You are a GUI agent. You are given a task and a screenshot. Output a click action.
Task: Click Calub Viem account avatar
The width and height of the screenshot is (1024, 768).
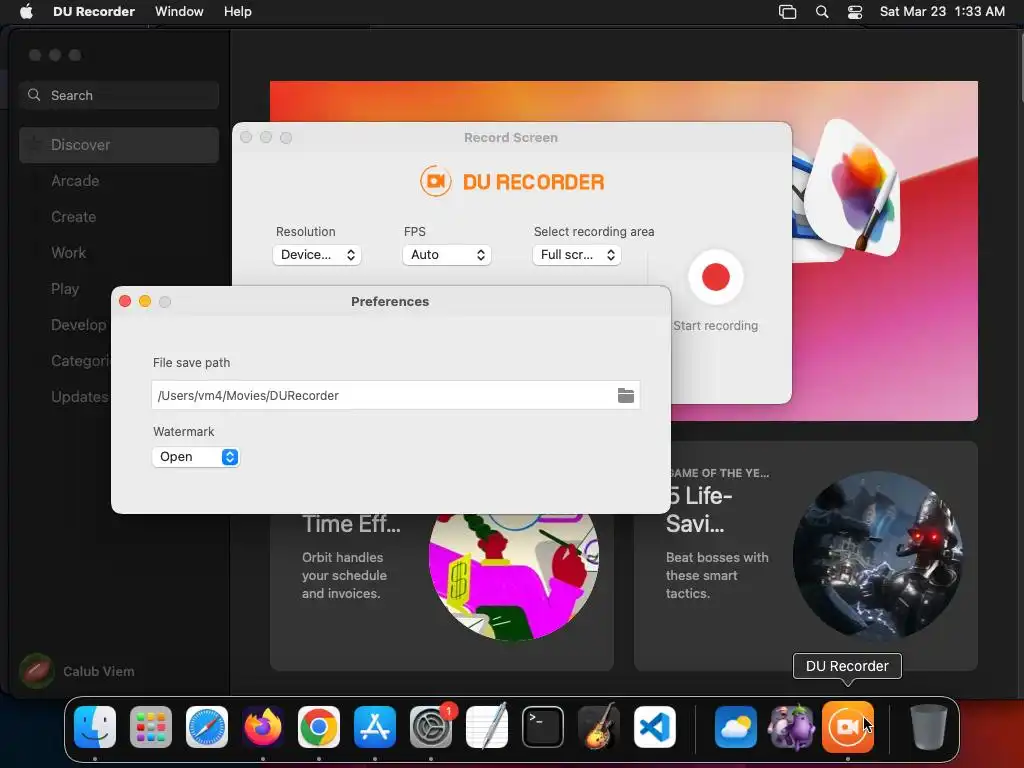point(37,671)
